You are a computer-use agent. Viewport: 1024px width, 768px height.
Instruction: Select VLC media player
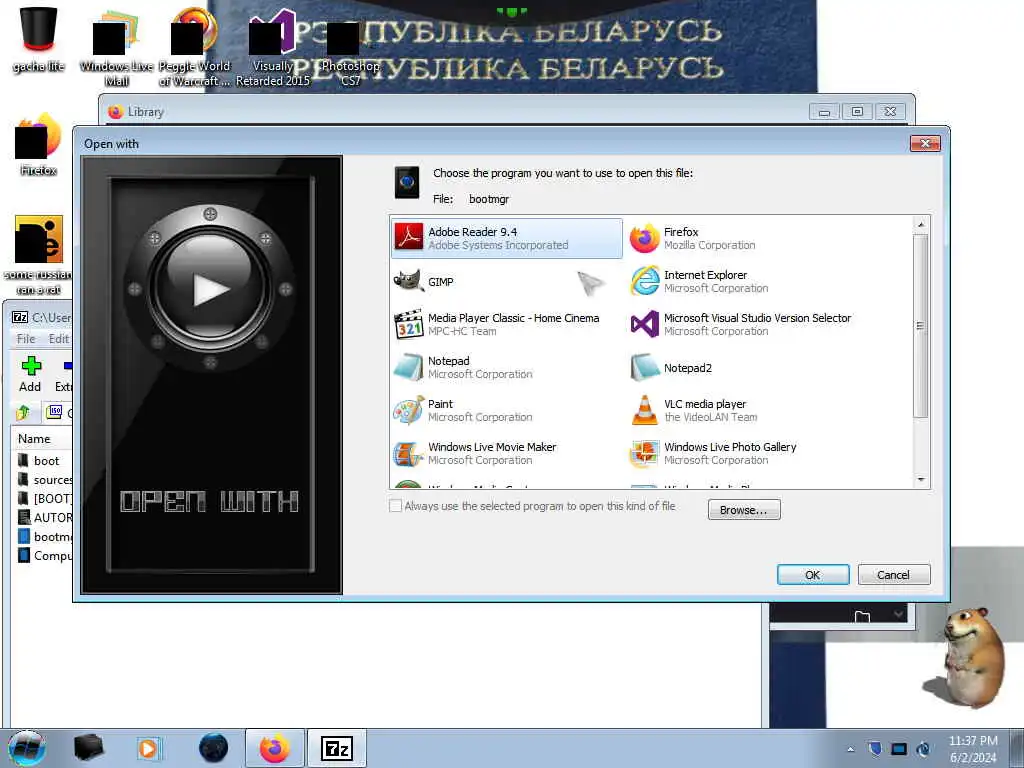pyautogui.click(x=741, y=411)
